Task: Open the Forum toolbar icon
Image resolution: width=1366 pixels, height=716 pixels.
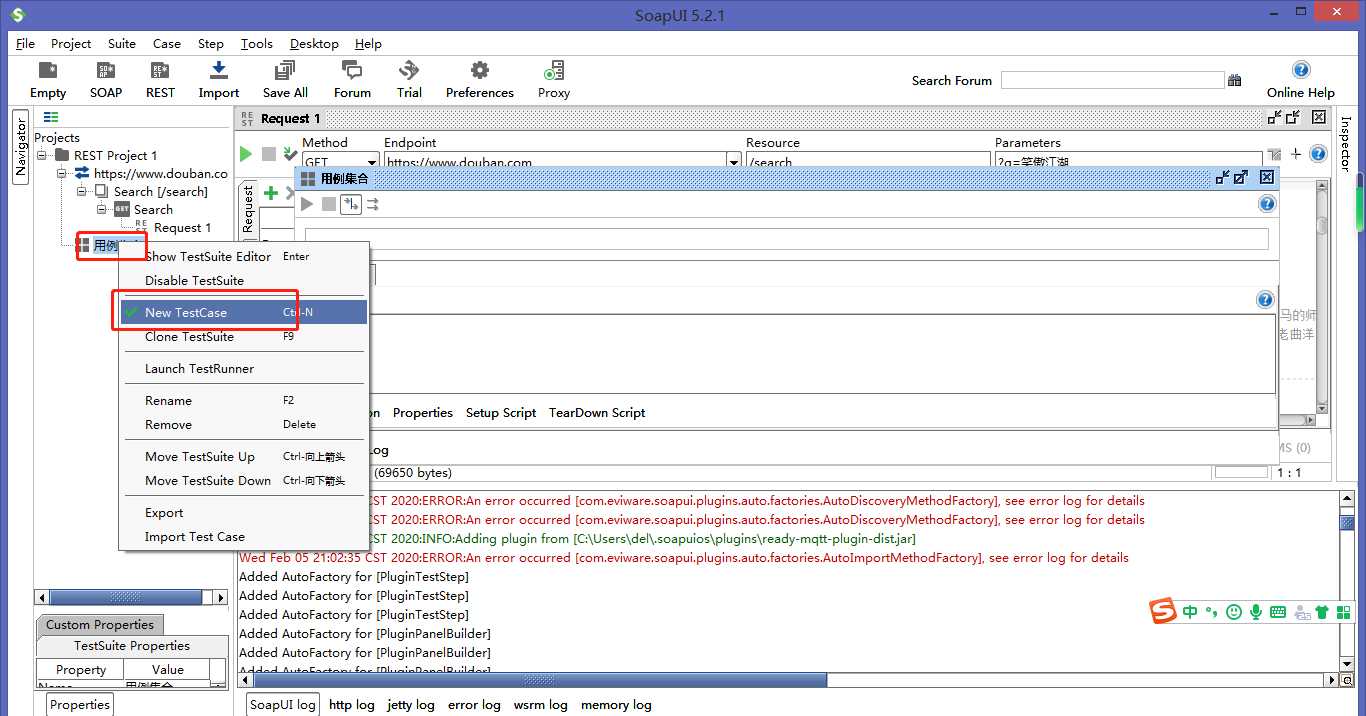Action: (352, 79)
